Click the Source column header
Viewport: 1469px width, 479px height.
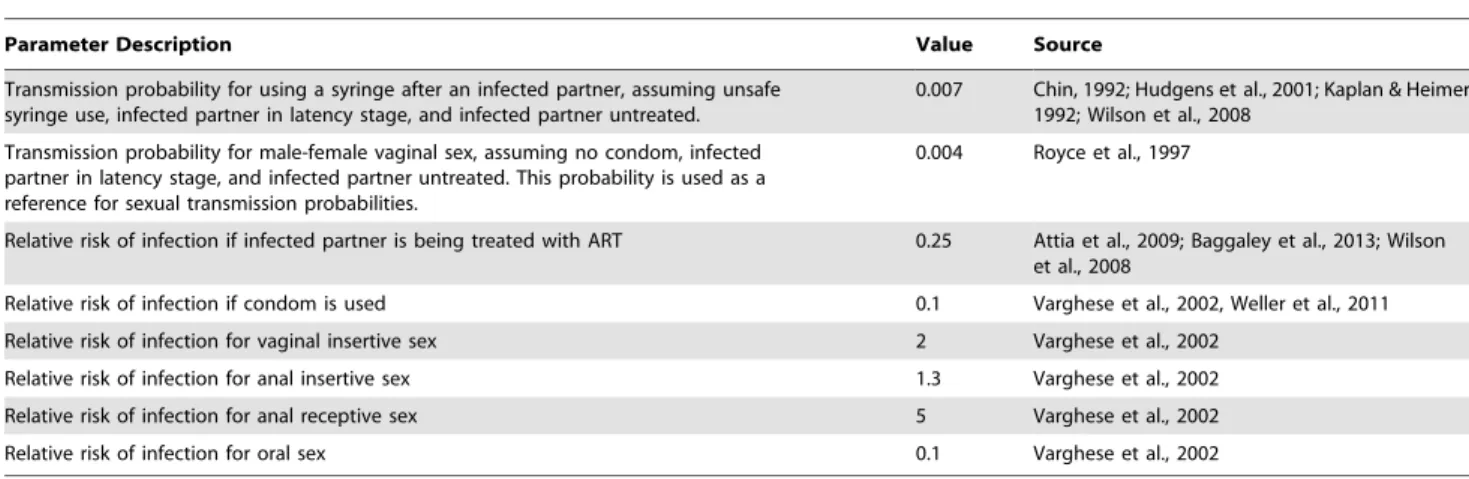tap(1057, 46)
